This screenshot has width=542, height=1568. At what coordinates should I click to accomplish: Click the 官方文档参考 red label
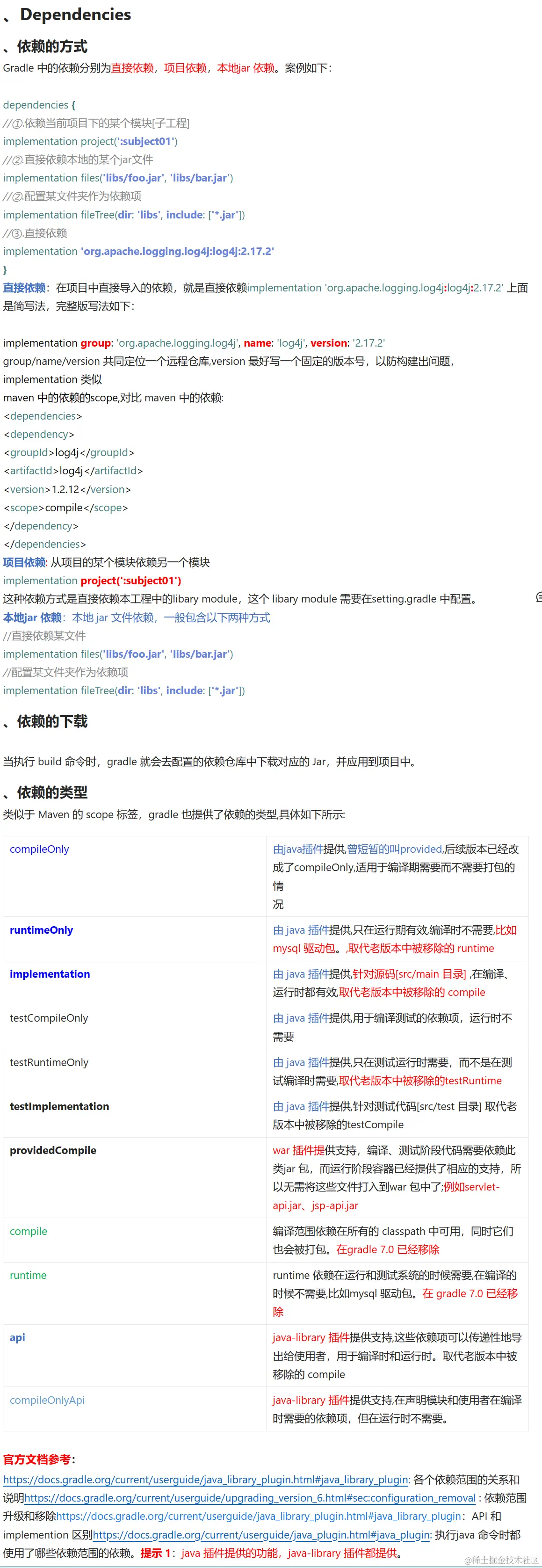click(37, 1459)
